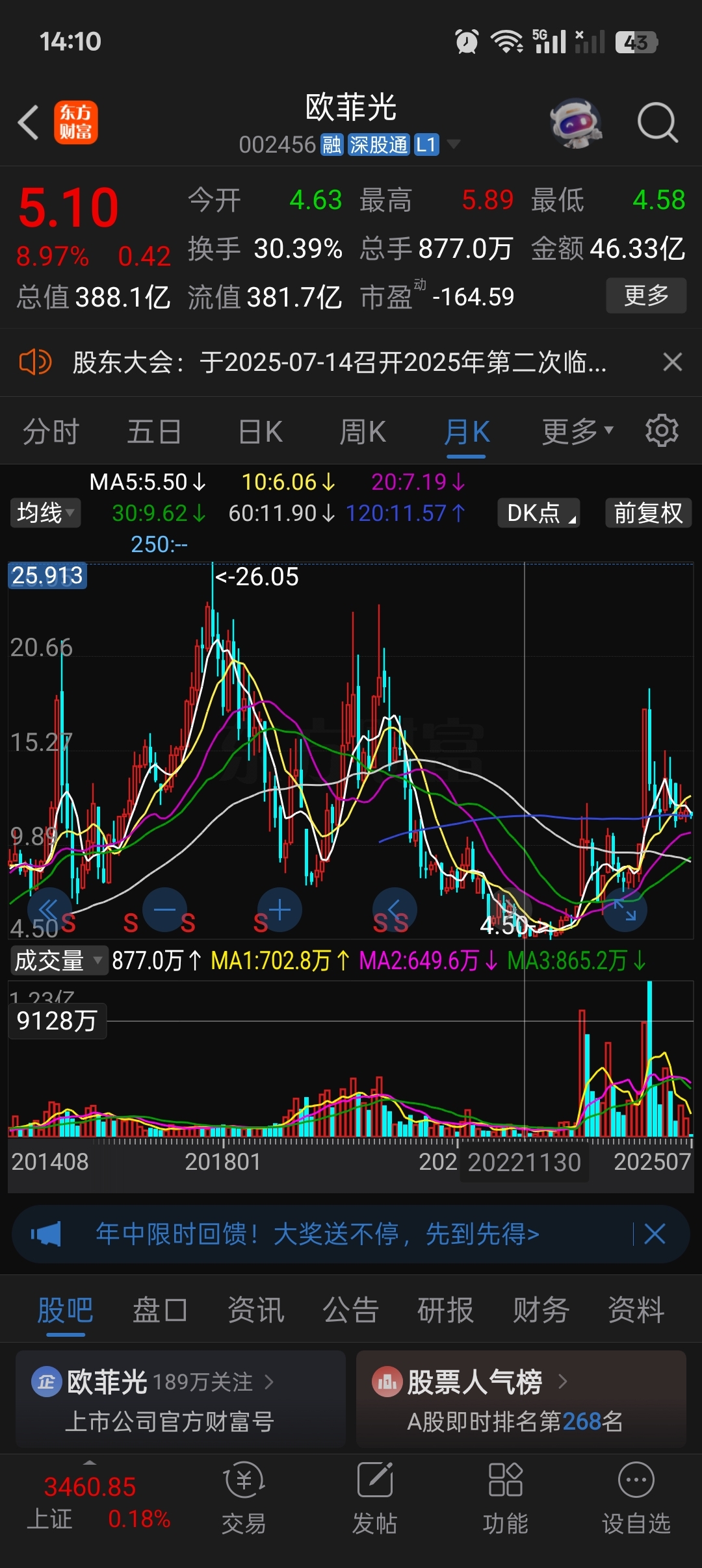Tap the MA5:5.50 moving average label
This screenshot has width=702, height=1568.
pyautogui.click(x=148, y=482)
